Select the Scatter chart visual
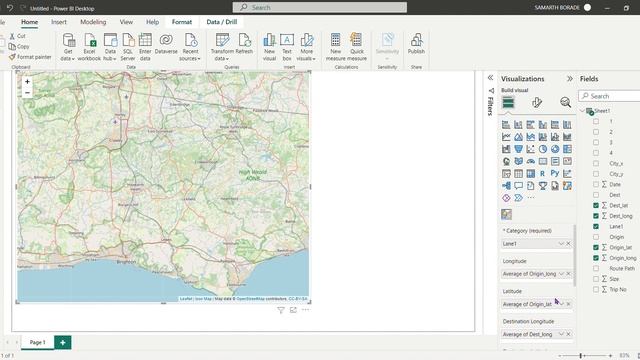640x360 pixels. (530, 149)
